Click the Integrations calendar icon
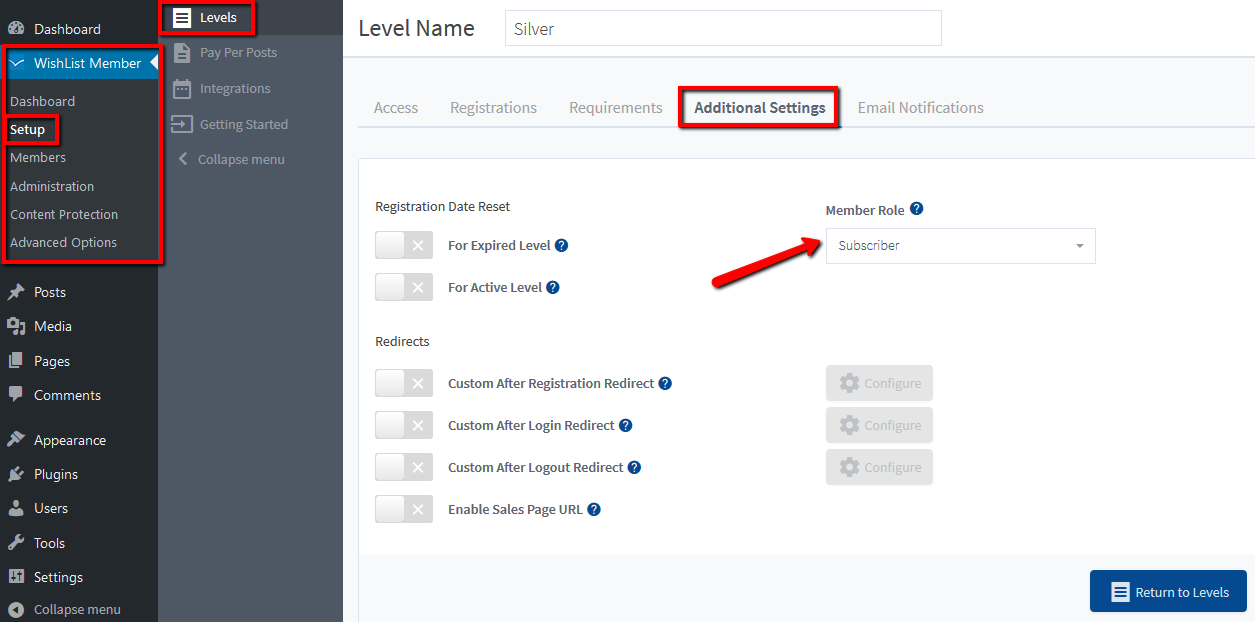 point(181,89)
